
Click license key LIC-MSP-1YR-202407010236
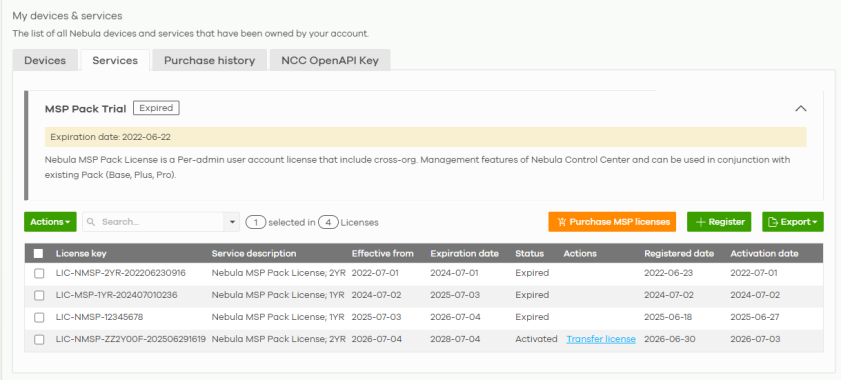click(116, 295)
